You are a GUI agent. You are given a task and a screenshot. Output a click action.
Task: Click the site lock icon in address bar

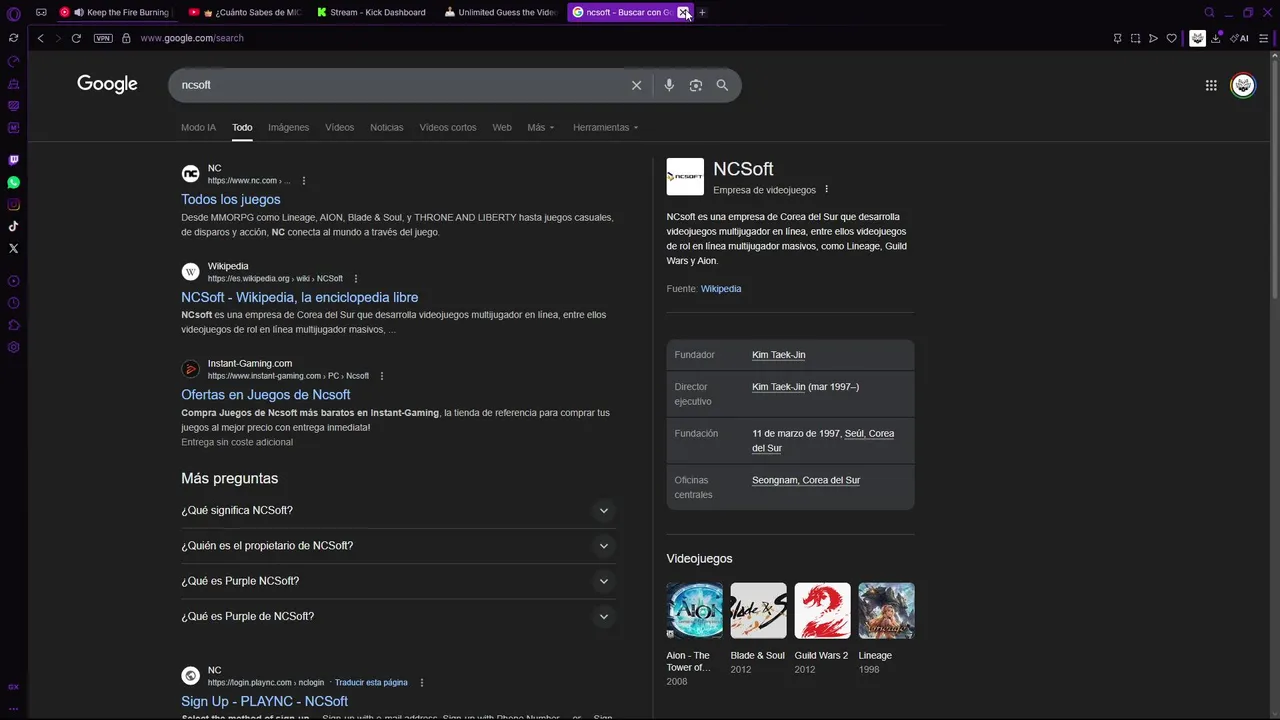(126, 38)
